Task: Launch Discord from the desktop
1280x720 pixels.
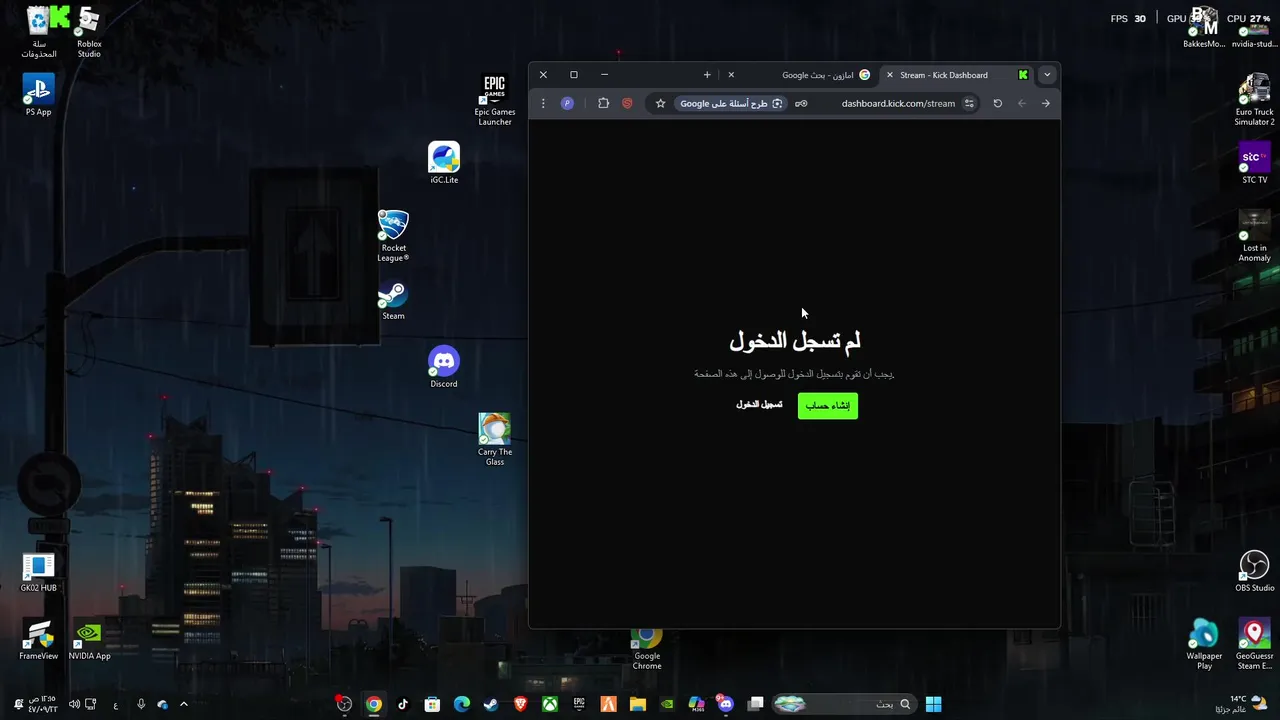Action: pyautogui.click(x=444, y=367)
